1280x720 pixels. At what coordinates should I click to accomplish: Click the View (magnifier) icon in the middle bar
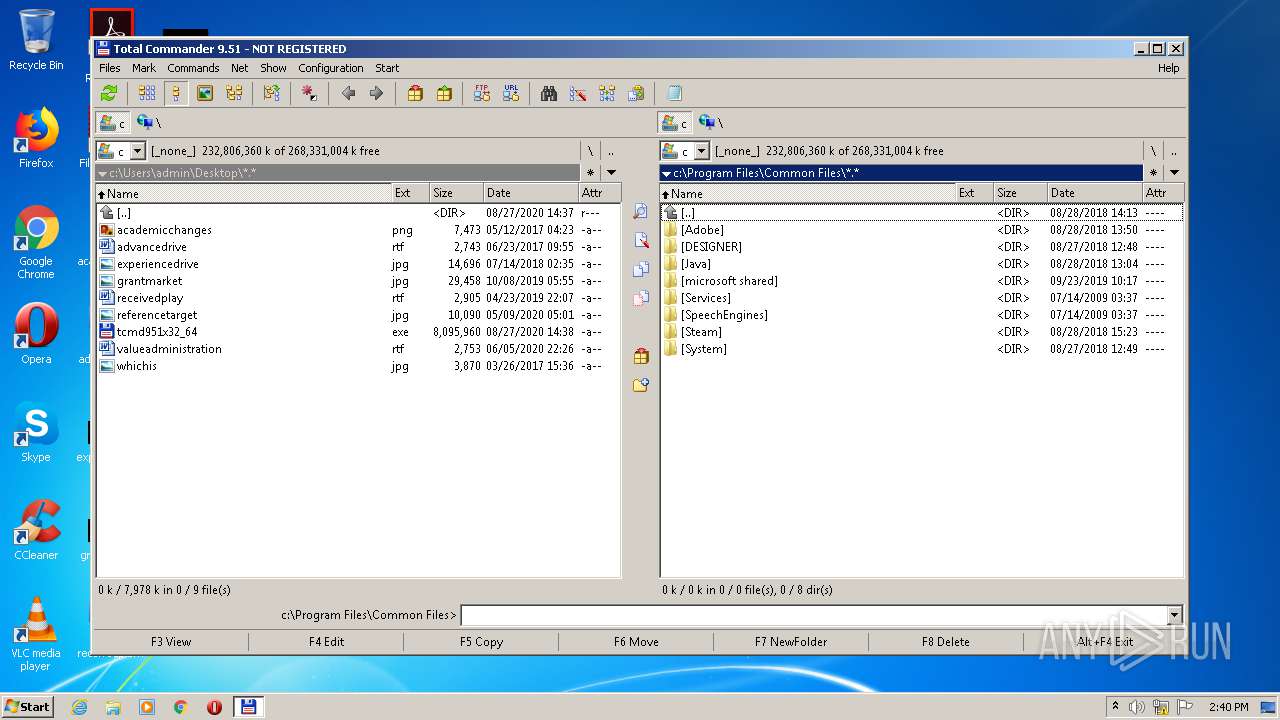tap(641, 212)
